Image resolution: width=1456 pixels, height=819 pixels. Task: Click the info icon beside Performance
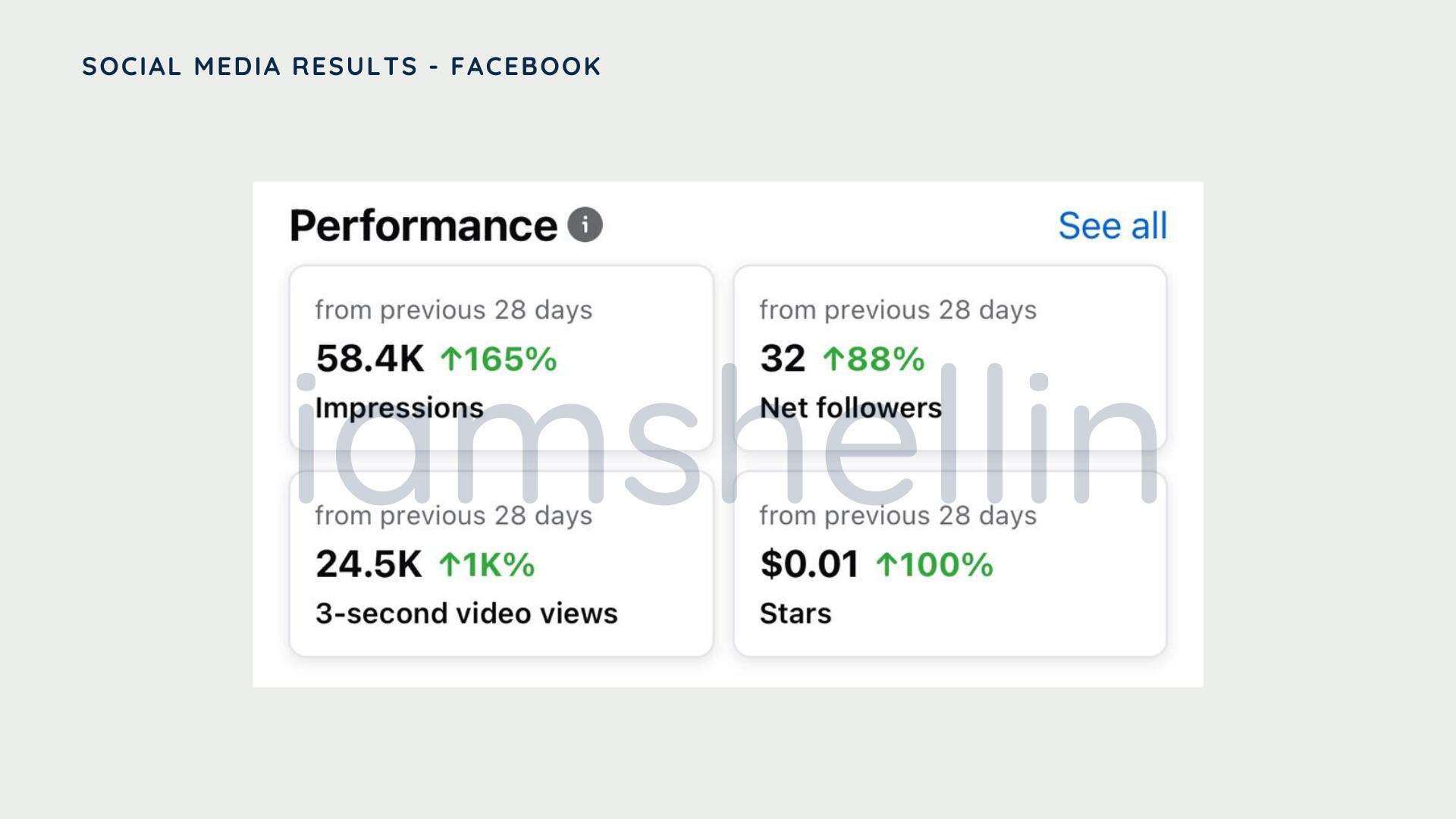tap(585, 225)
